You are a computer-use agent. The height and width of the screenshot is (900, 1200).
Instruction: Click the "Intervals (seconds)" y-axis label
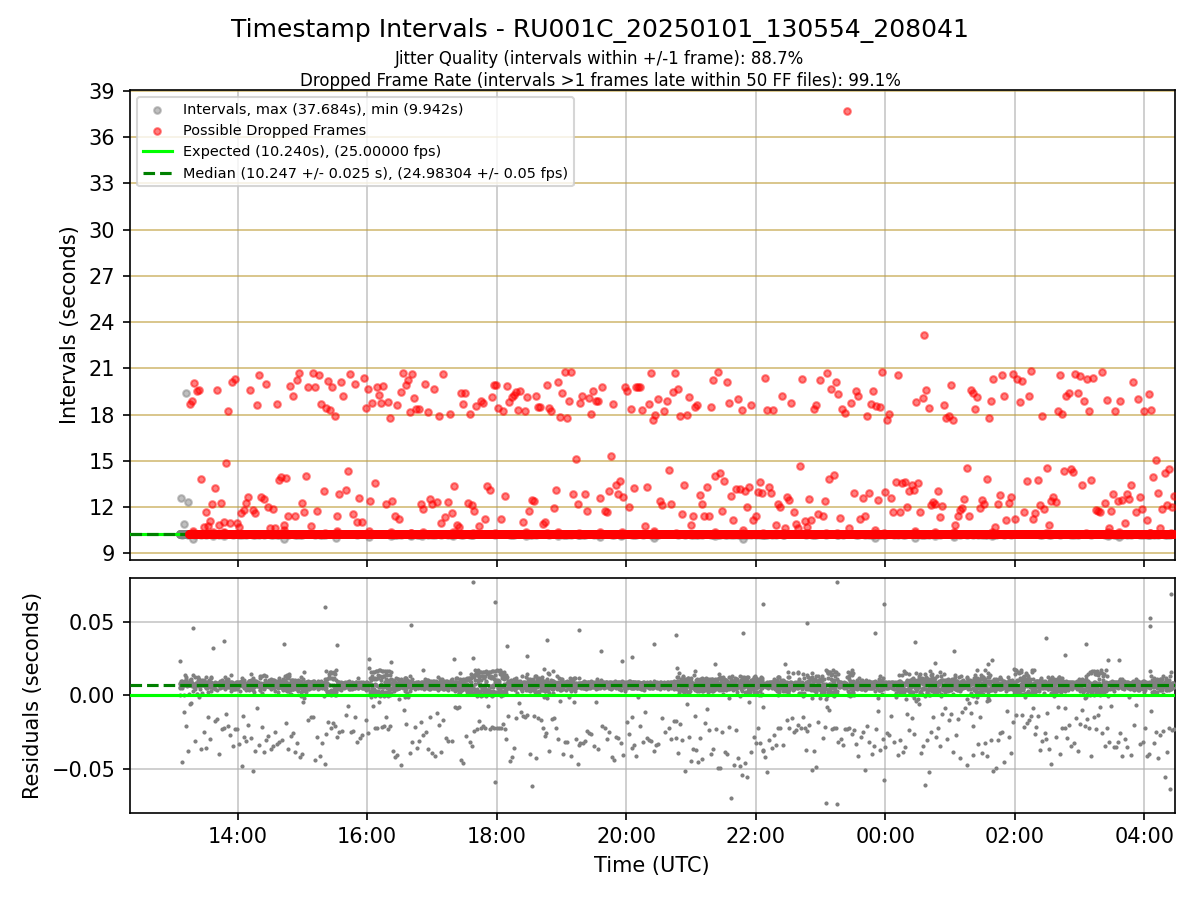[x=68, y=325]
